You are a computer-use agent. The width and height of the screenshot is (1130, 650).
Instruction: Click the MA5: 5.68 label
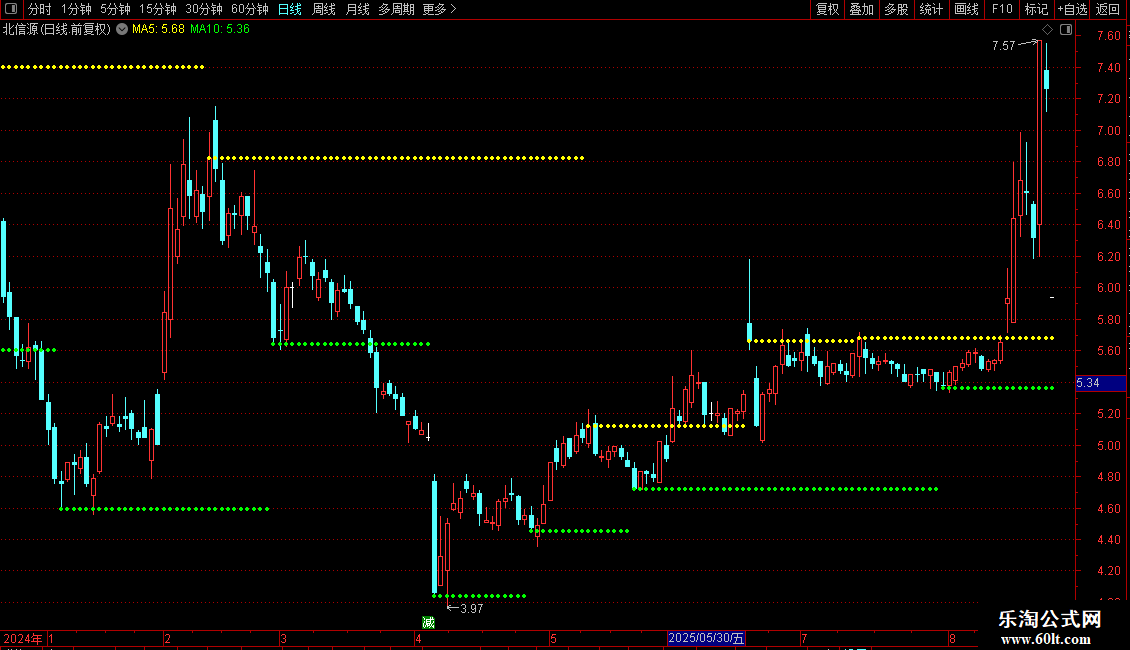pos(158,30)
